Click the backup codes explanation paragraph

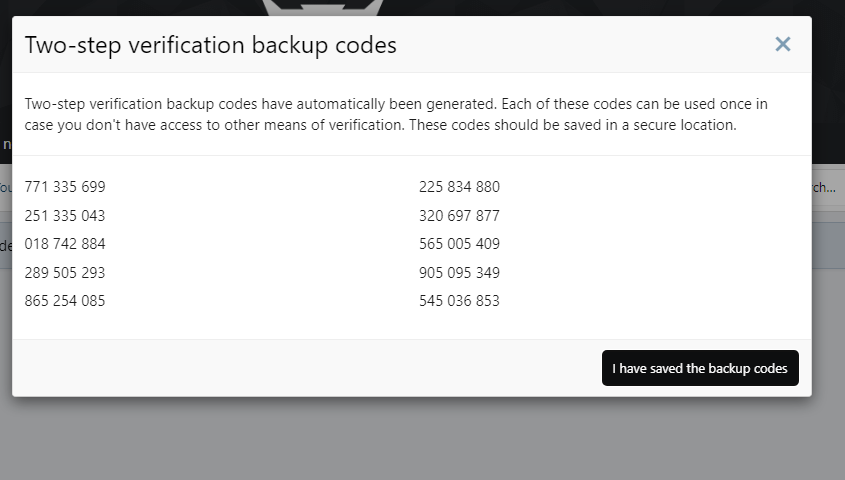pyautogui.click(x=396, y=114)
